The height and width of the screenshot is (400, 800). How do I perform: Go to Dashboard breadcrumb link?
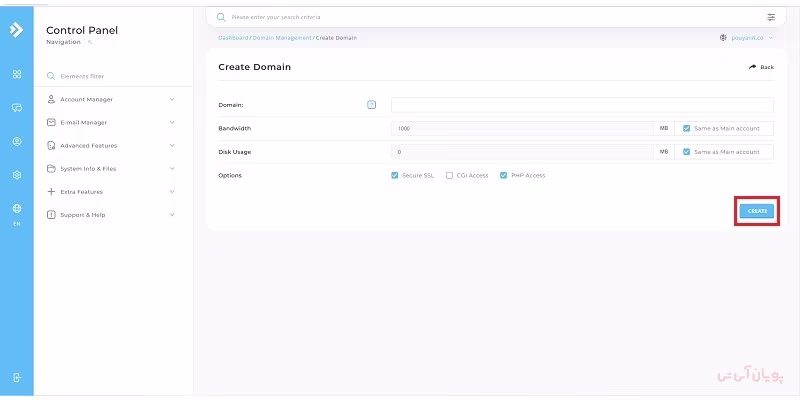tap(233, 38)
